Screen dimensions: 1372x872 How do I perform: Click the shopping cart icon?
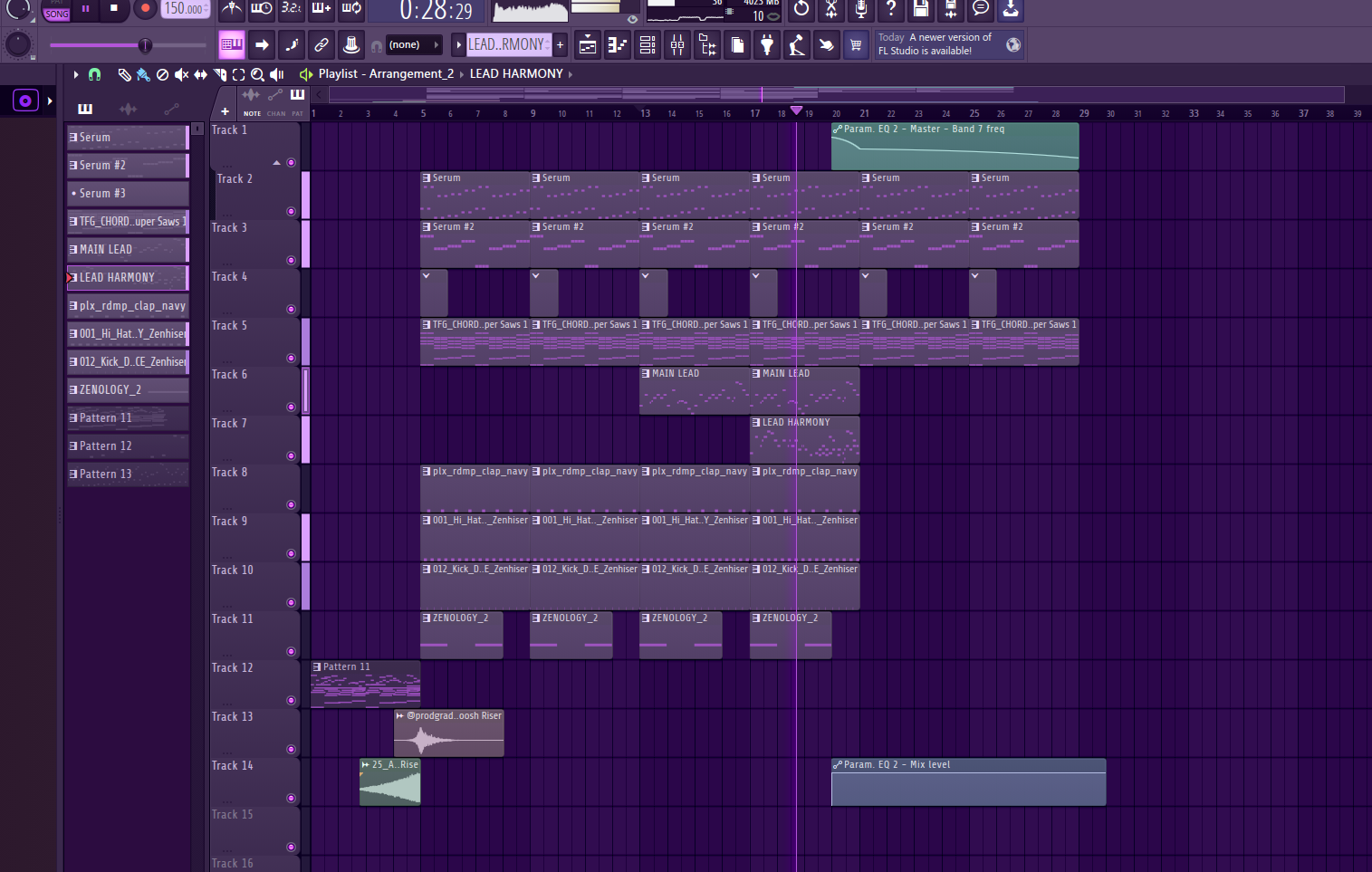pos(855,44)
